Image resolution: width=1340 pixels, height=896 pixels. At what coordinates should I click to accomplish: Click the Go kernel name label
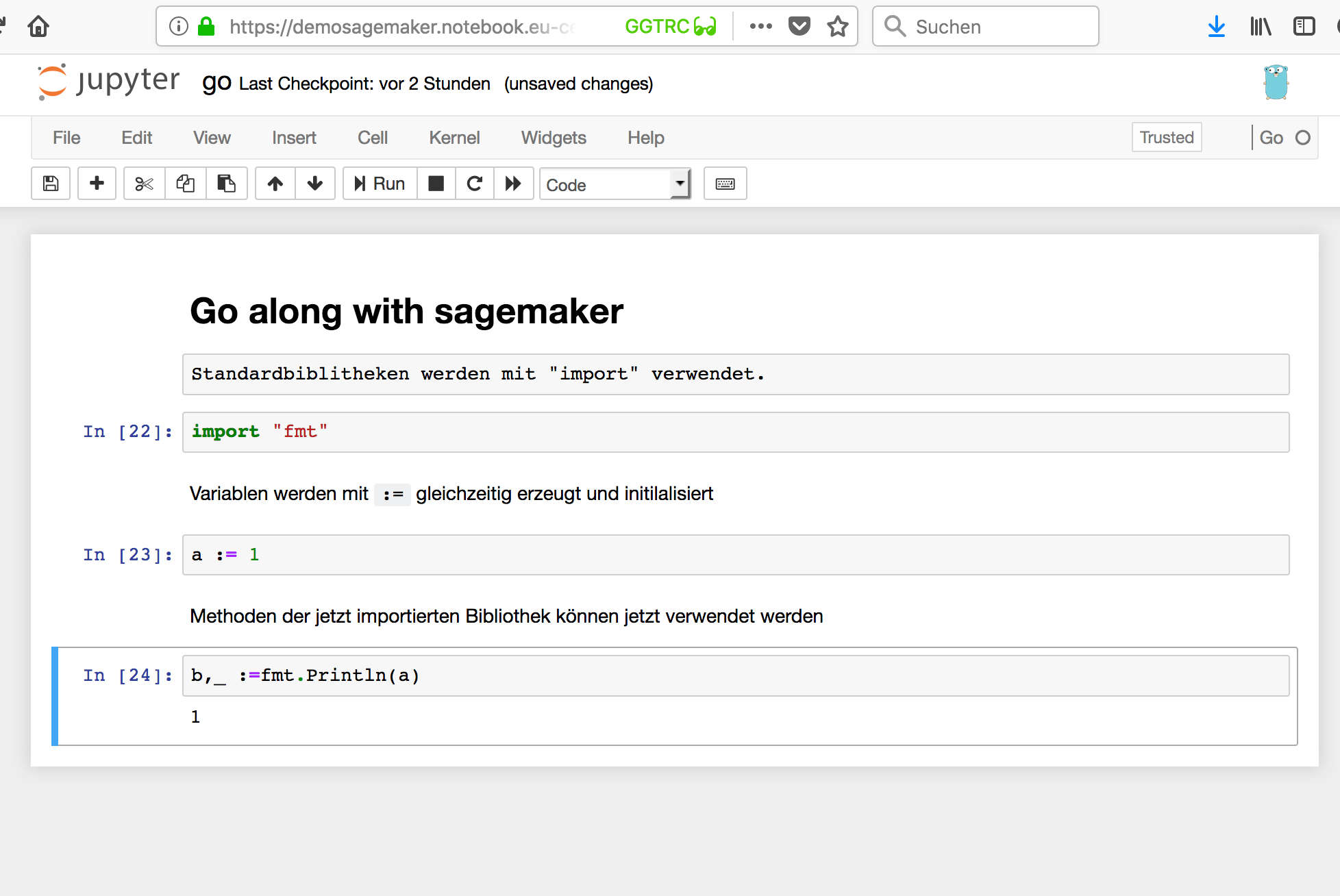1271,138
